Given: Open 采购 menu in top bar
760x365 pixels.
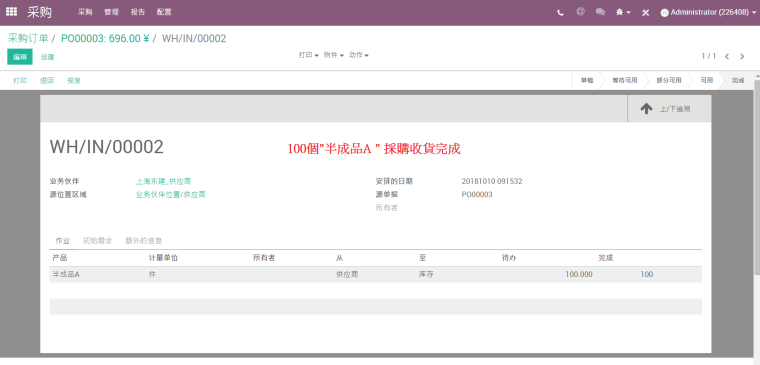Looking at the screenshot, I should click(x=85, y=12).
